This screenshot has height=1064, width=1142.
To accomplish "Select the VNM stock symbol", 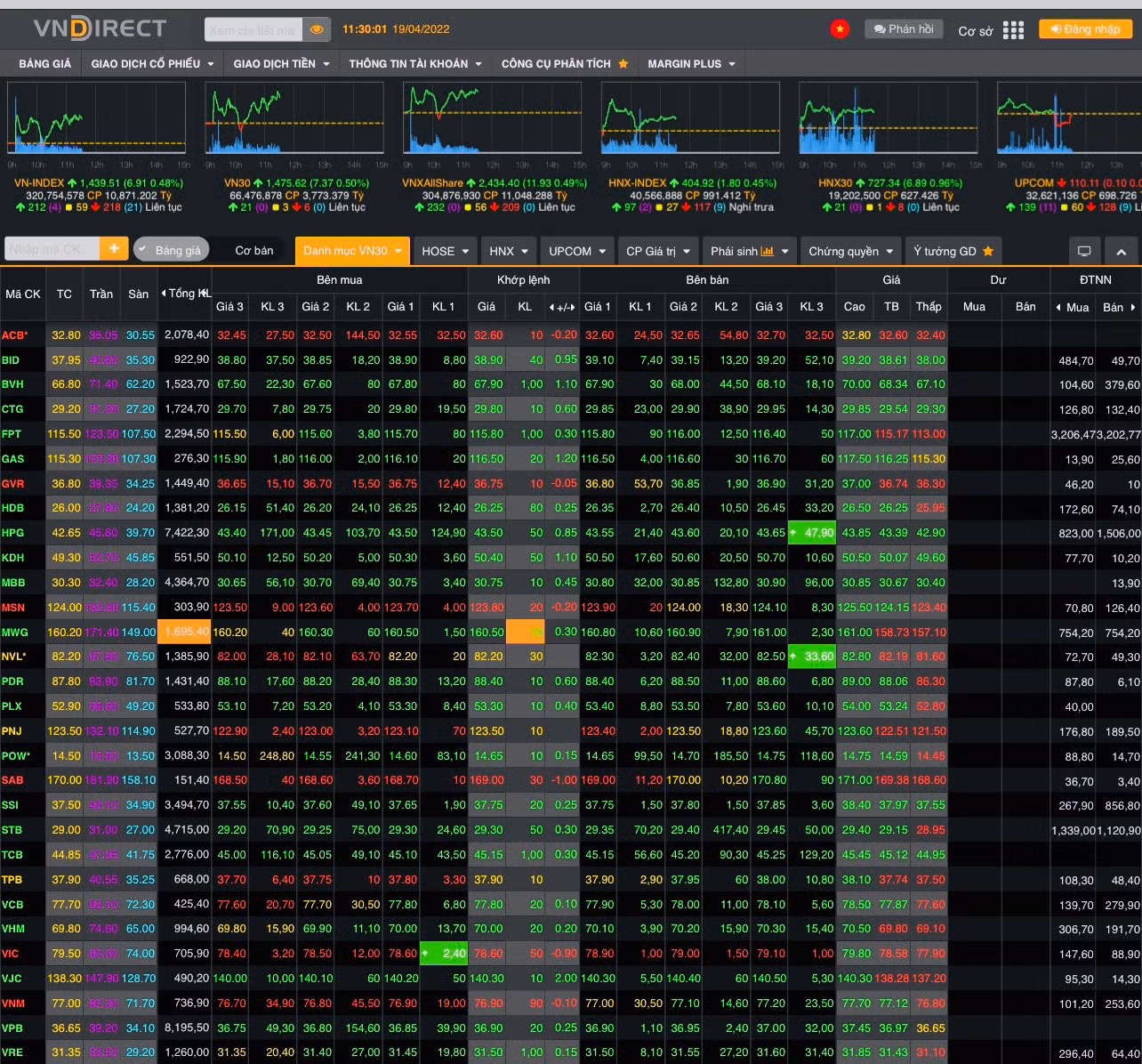I will point(13,1004).
